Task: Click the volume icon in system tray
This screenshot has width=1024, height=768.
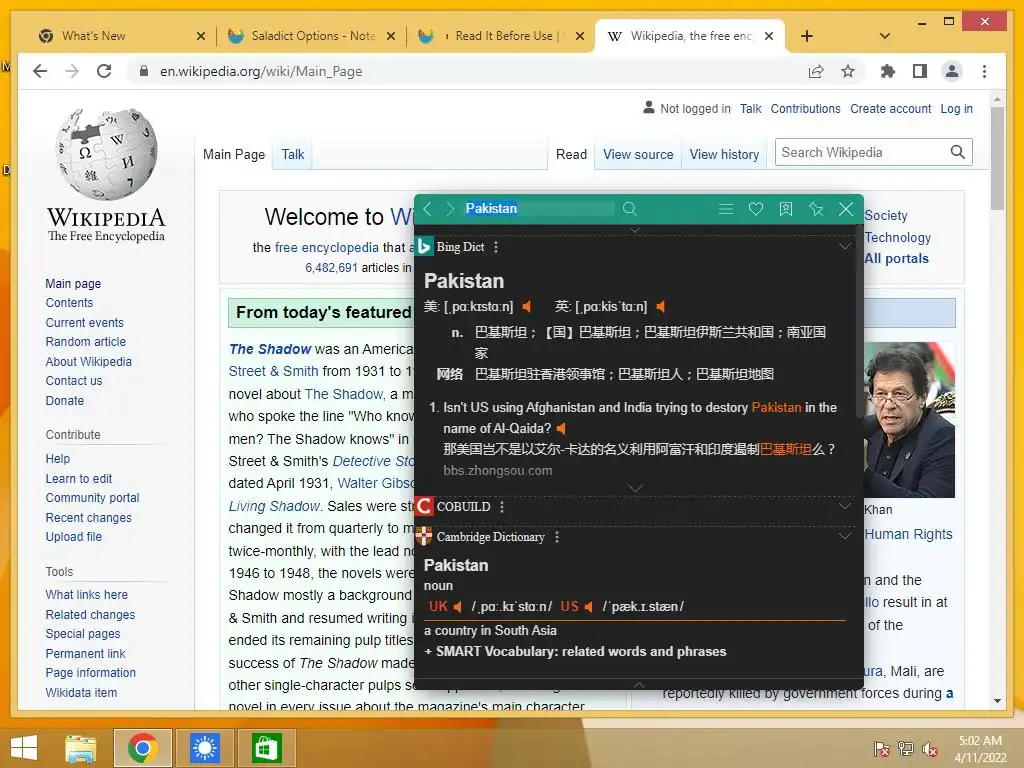Action: [930, 749]
